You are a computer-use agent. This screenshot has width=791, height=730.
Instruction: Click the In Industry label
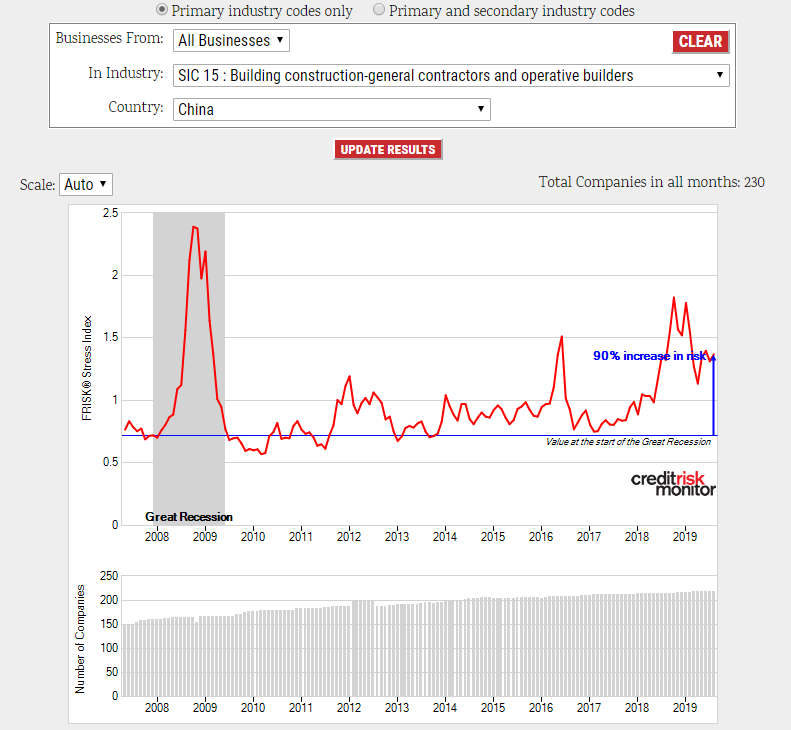(126, 73)
